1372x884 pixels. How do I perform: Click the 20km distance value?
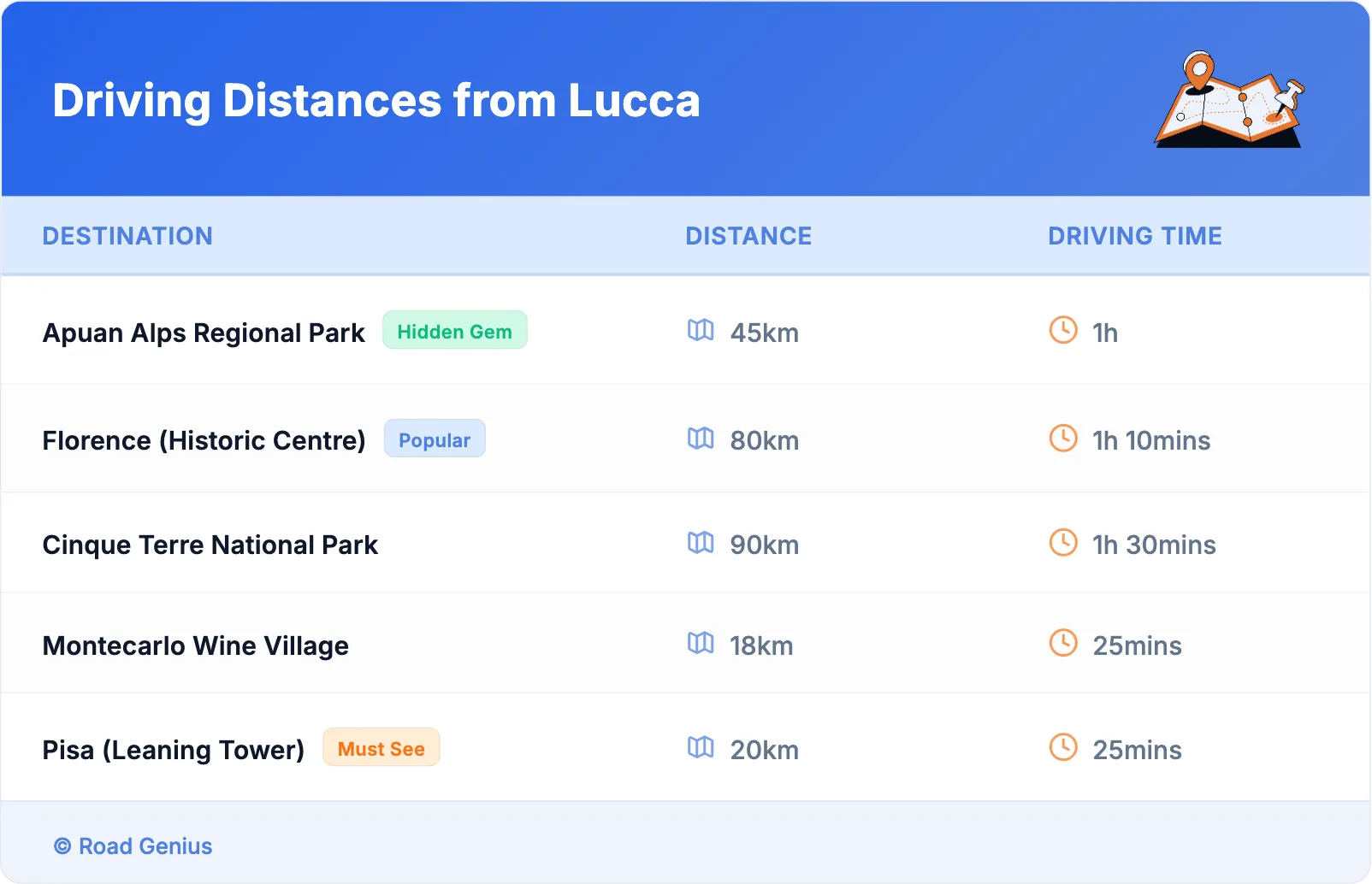click(765, 750)
